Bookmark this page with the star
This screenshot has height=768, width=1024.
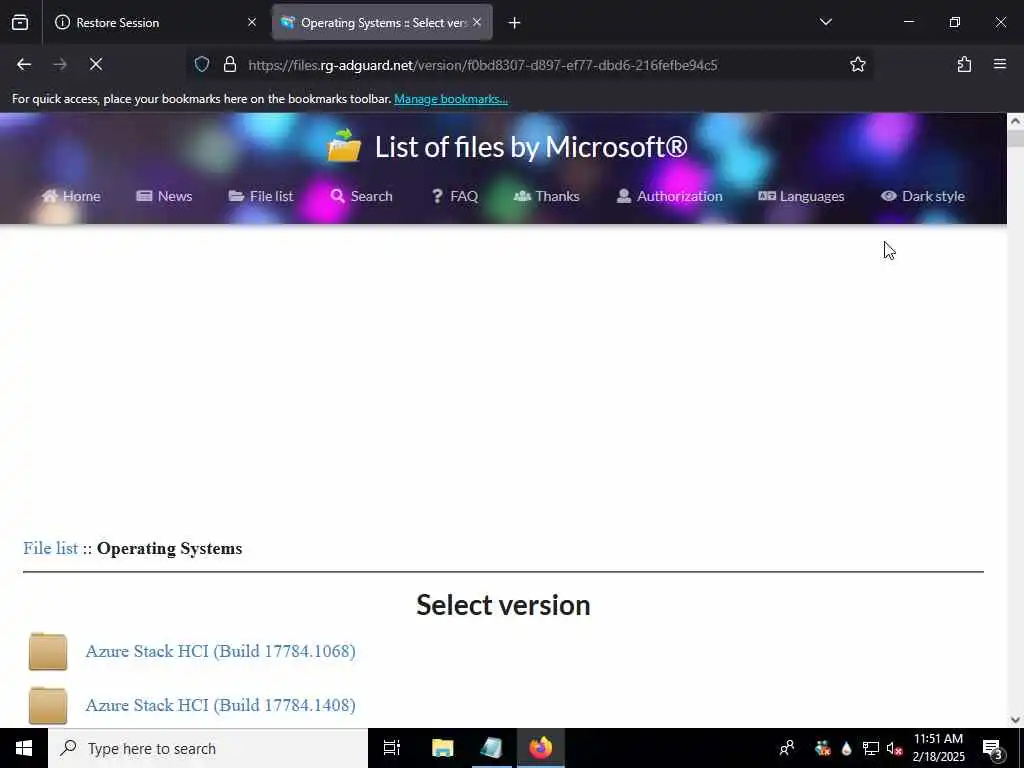point(857,64)
